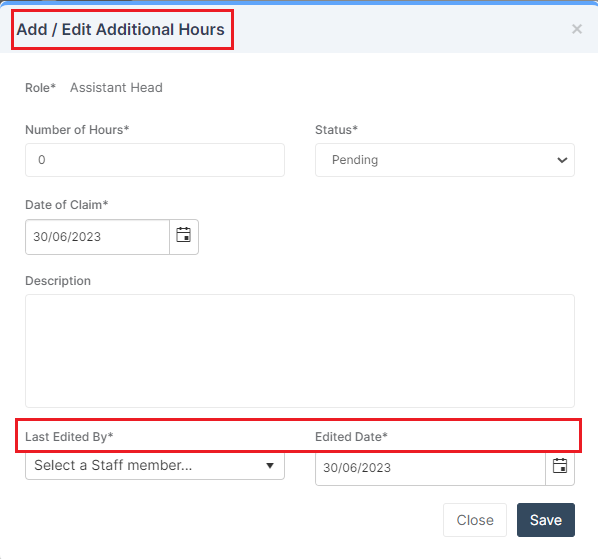The image size is (598, 559).
Task: Open the Edited Date calendar picker
Action: [x=559, y=467]
